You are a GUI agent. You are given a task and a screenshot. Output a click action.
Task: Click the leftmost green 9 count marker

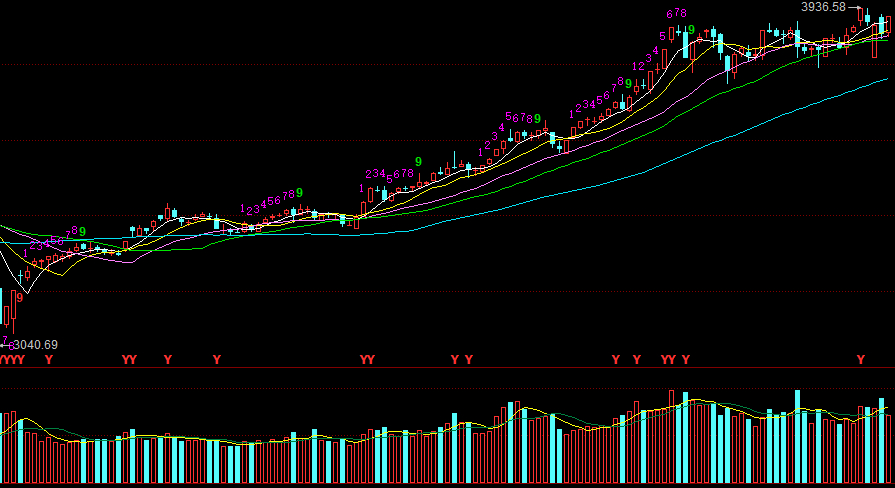pyautogui.click(x=82, y=232)
